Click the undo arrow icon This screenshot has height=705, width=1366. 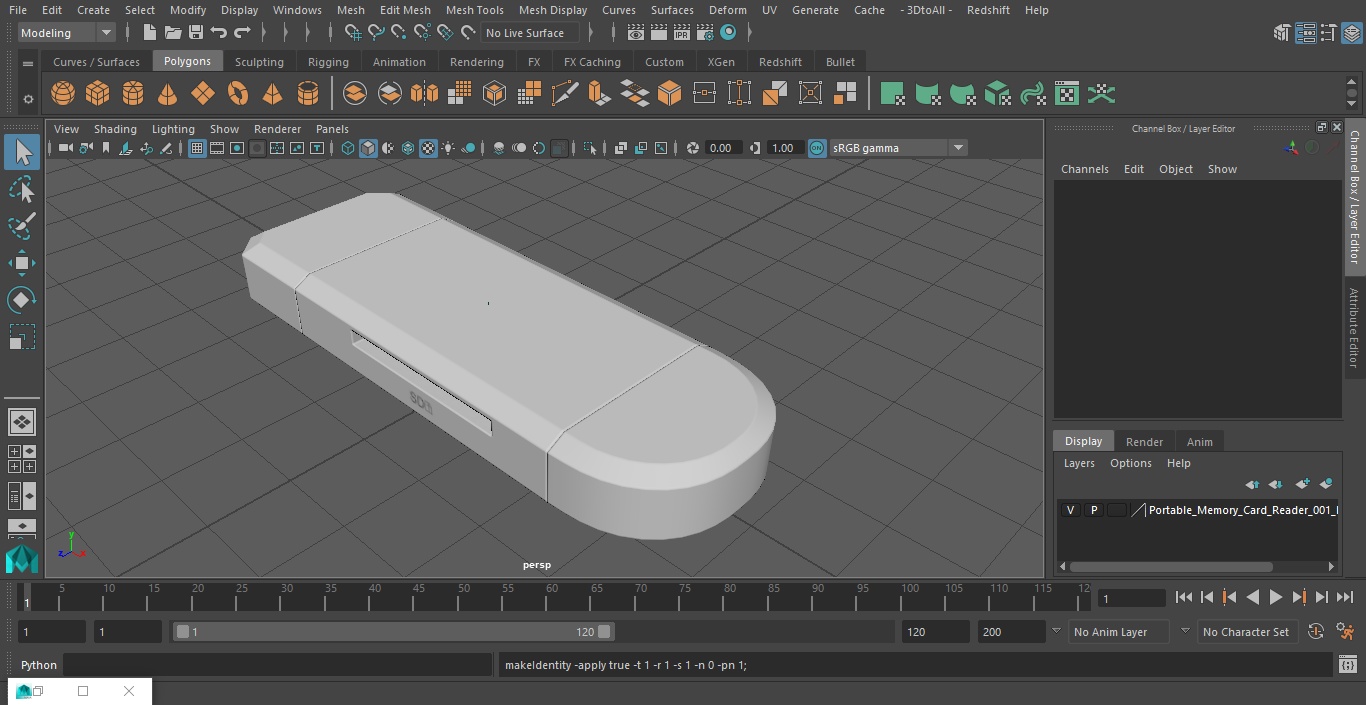[x=219, y=33]
